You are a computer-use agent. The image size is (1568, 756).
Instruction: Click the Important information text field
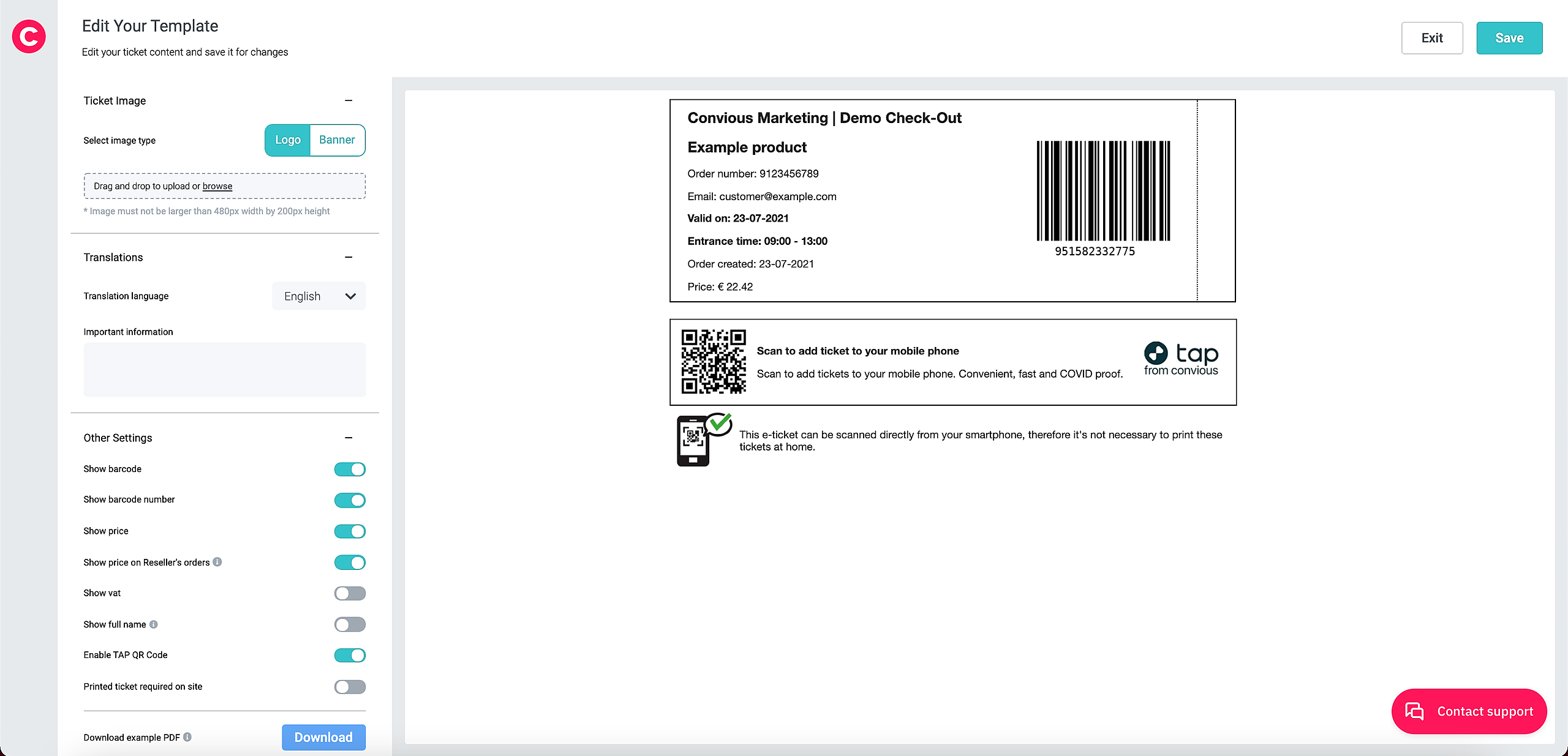(224, 370)
